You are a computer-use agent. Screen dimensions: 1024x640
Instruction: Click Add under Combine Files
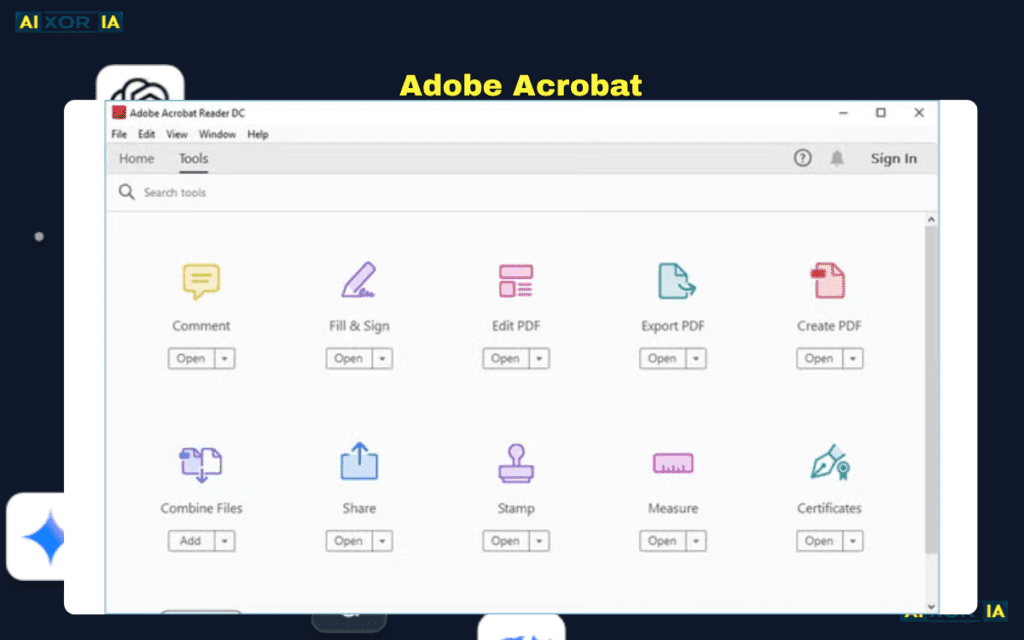193,540
